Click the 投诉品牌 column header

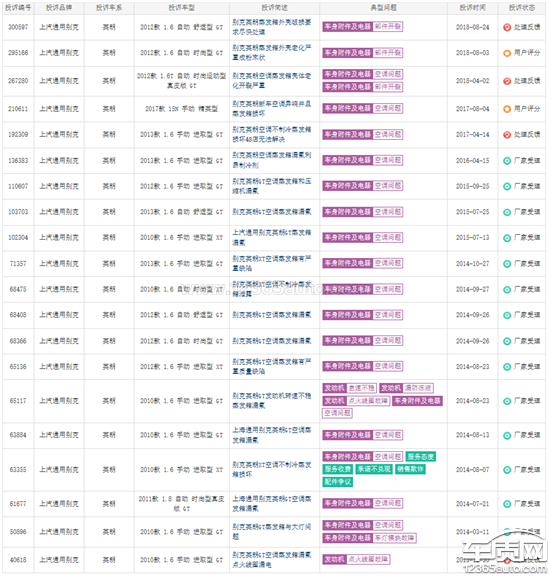point(59,8)
